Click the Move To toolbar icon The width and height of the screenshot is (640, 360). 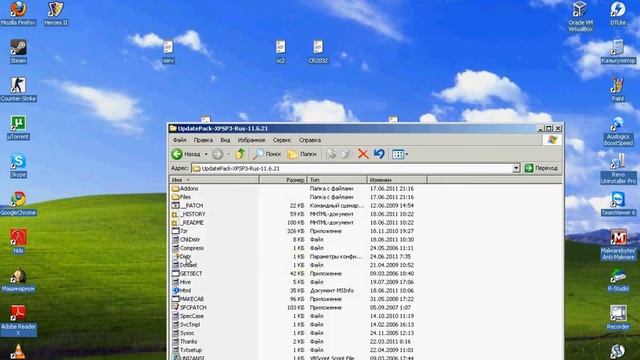pyautogui.click(x=331, y=154)
